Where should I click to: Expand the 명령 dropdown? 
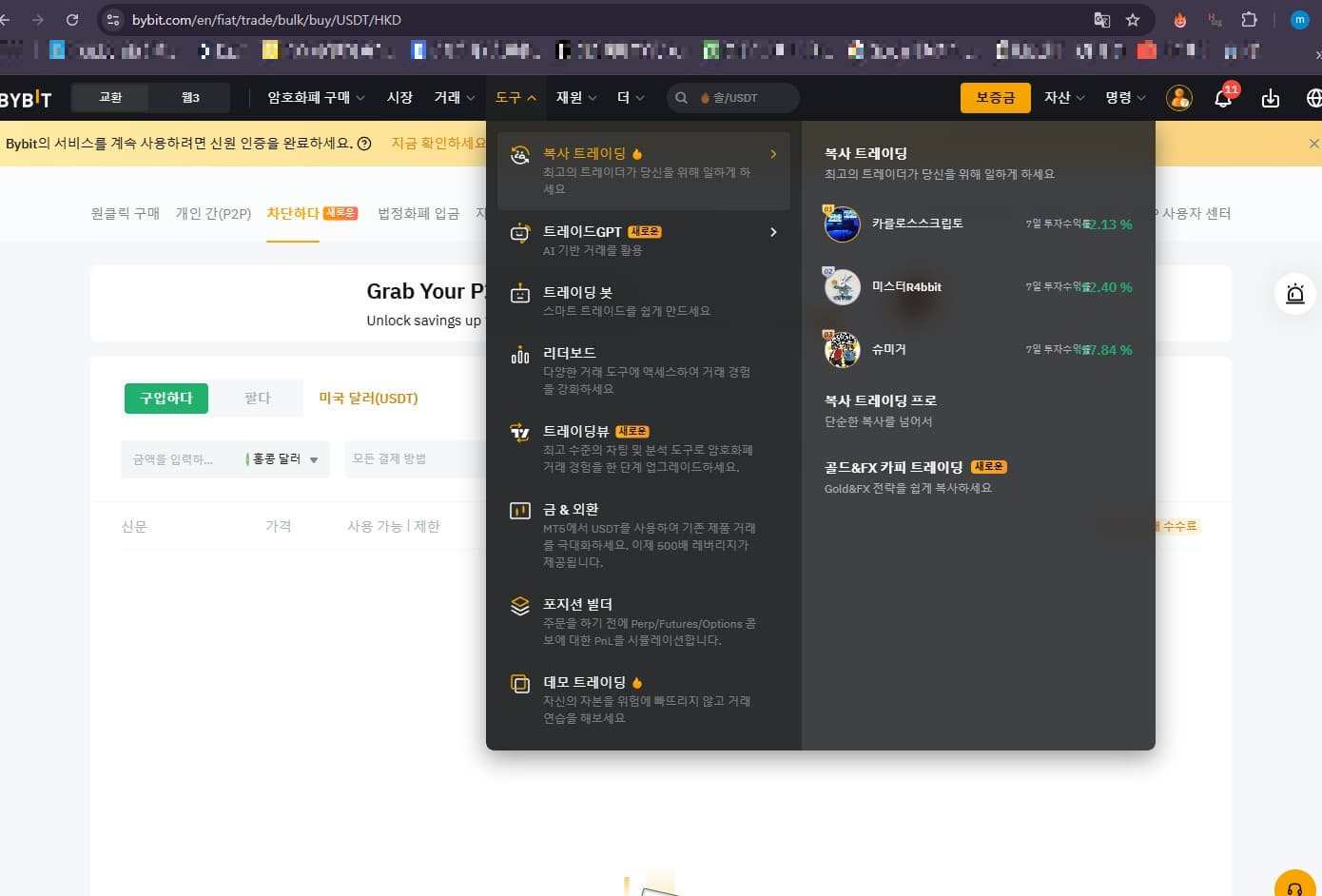[1125, 98]
